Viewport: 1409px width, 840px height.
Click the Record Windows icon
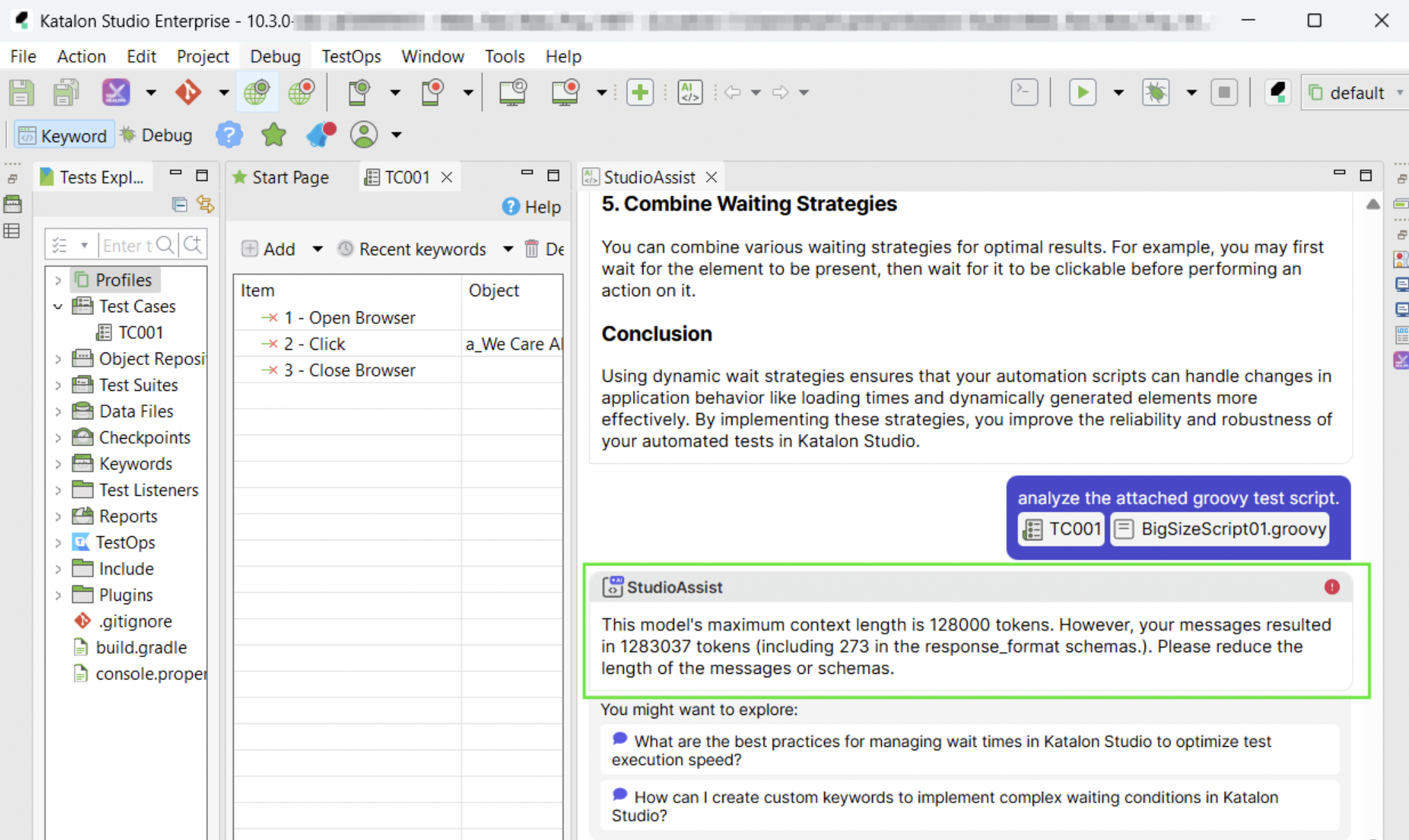(565, 92)
